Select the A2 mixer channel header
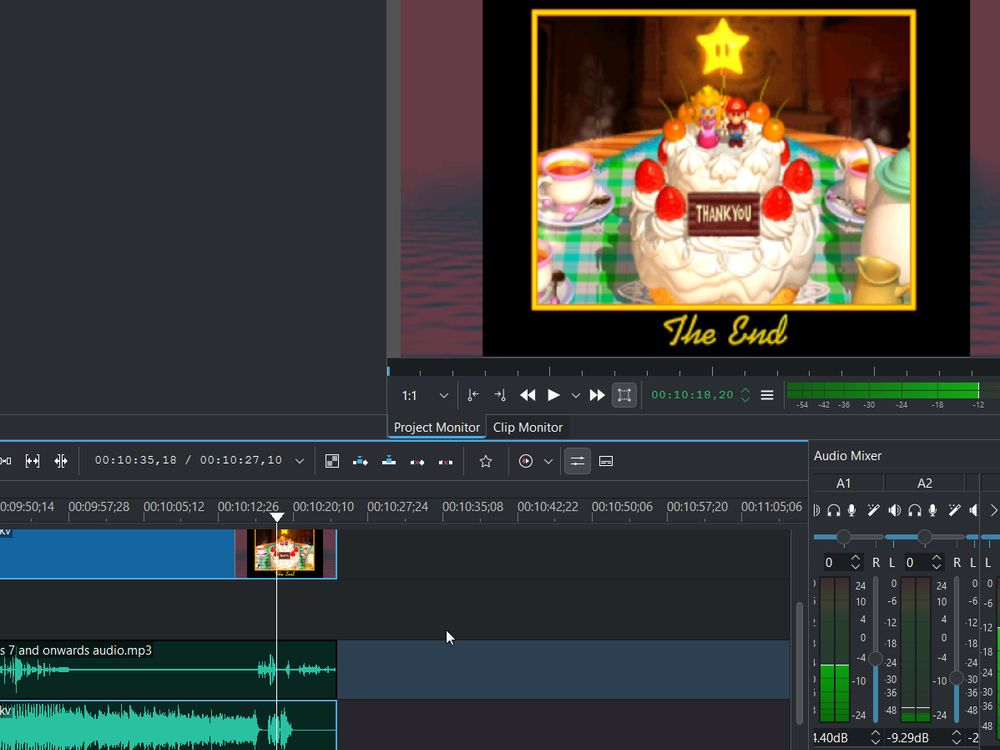This screenshot has width=1000, height=750. tap(924, 483)
